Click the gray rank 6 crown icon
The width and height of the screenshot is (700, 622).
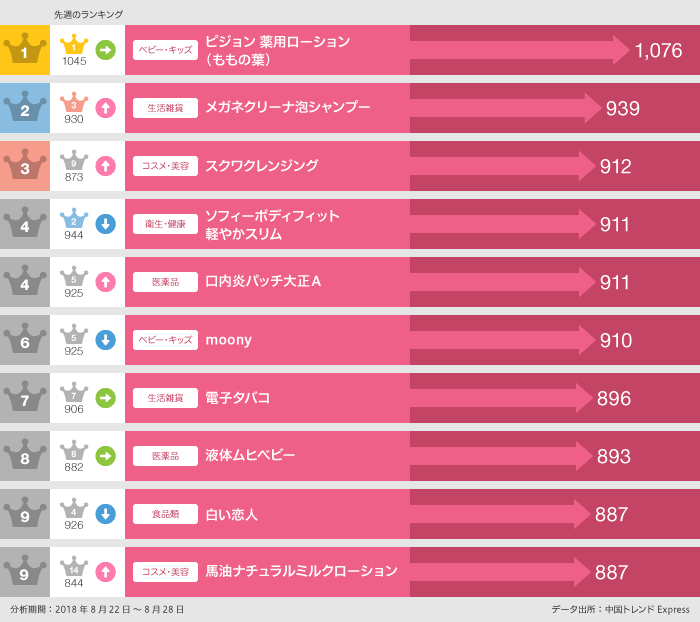tap(24, 339)
